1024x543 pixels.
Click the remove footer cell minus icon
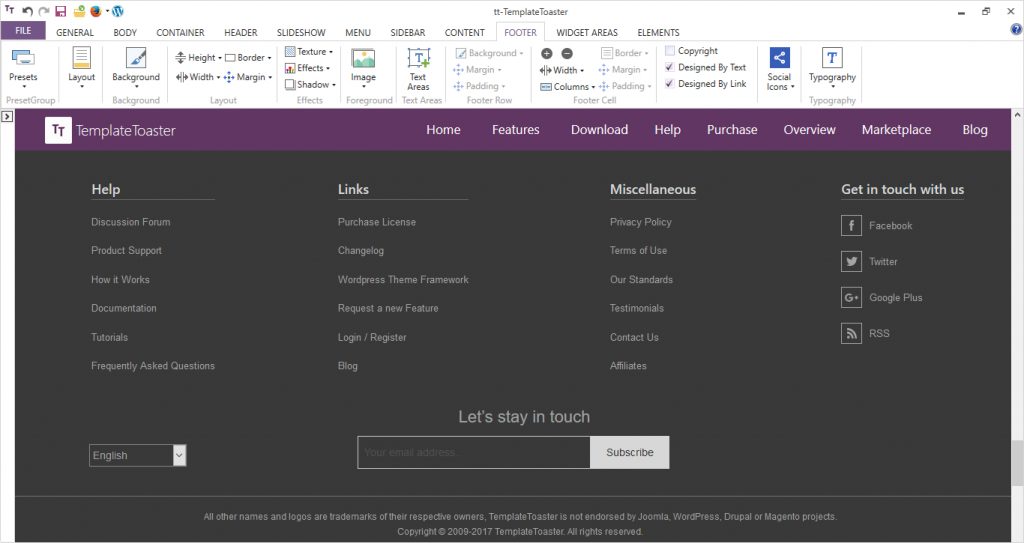point(566,53)
